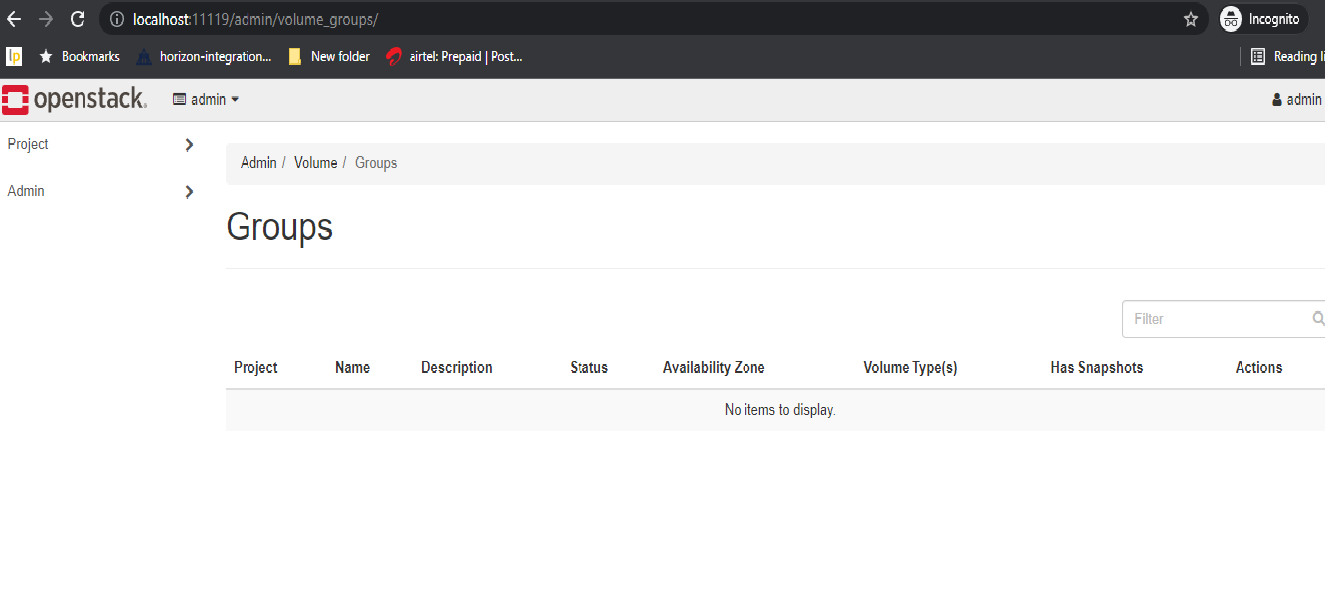
Task: Click the OpenStack logo
Action: (x=75, y=100)
